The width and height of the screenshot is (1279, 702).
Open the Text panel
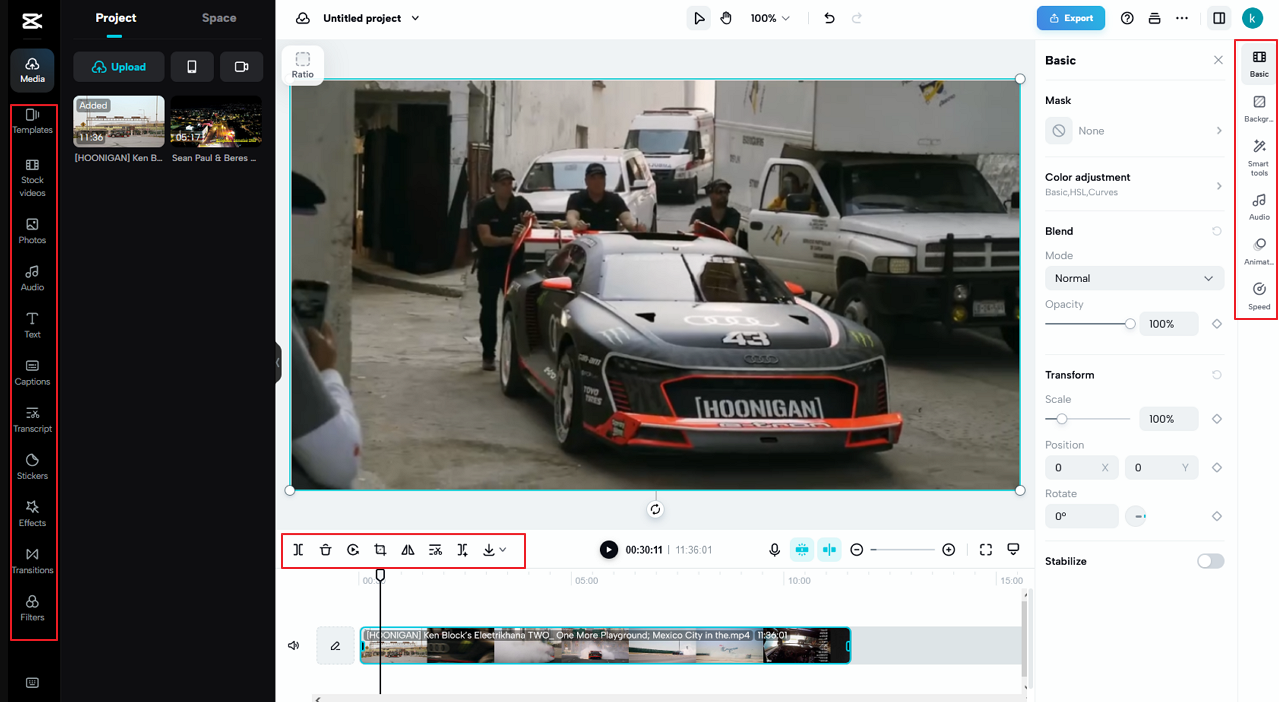(32, 325)
